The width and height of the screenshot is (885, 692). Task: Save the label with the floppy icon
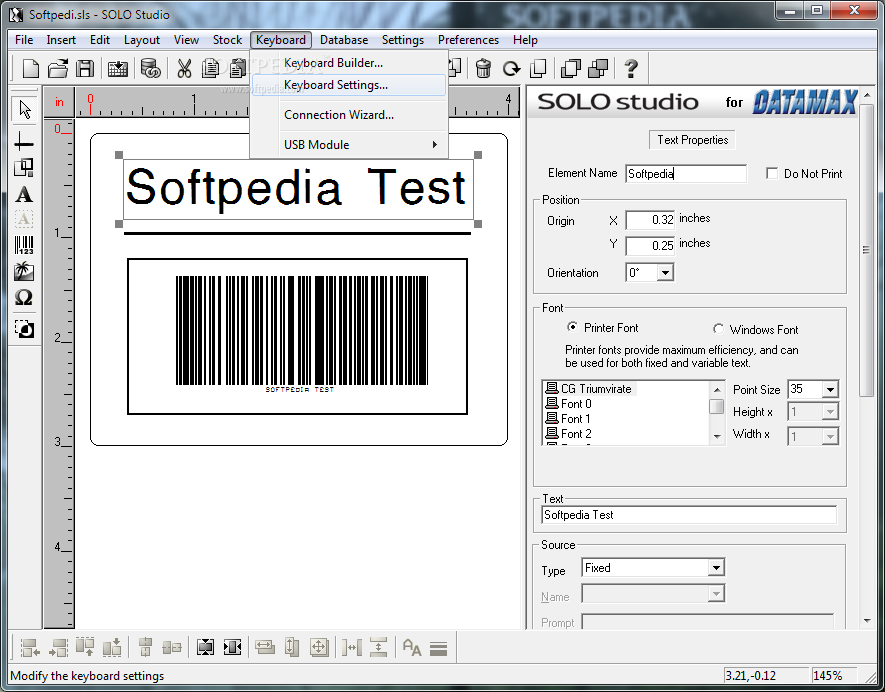point(85,69)
